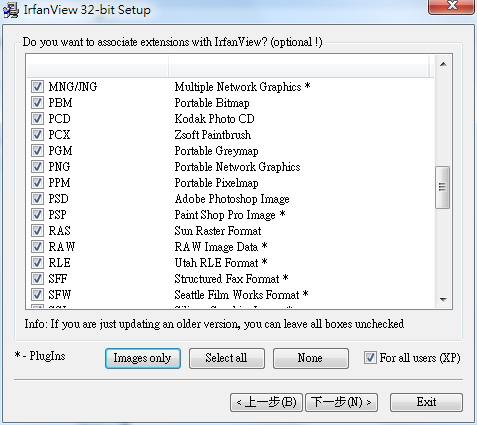Uncheck the SFW extension checkbox
Screen dimensions: 477x425
click(37, 295)
